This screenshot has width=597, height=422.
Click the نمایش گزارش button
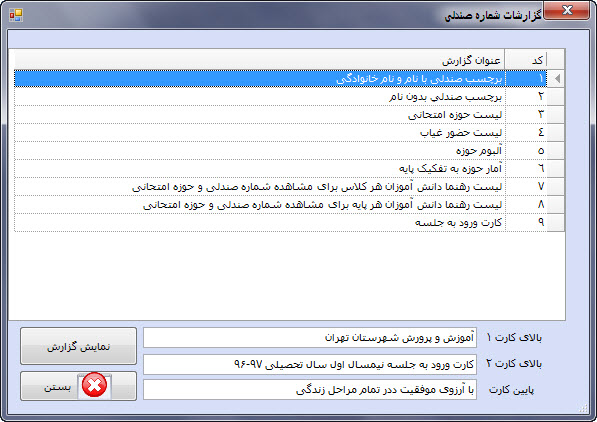point(78,346)
